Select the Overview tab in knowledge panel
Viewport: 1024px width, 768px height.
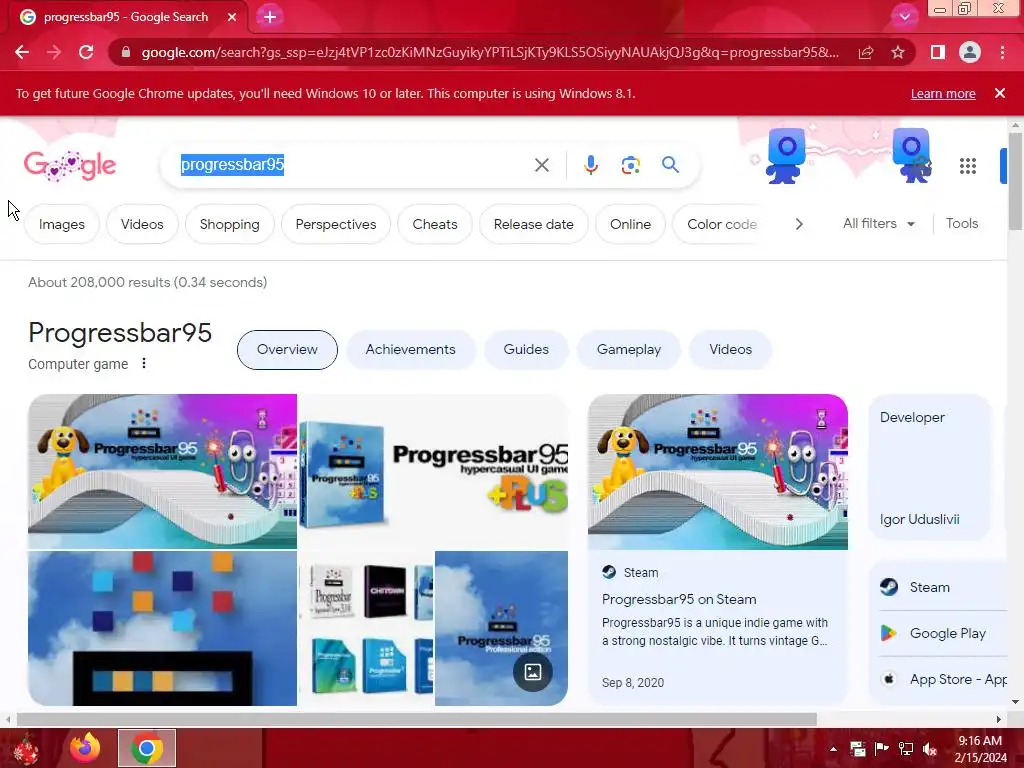287,349
